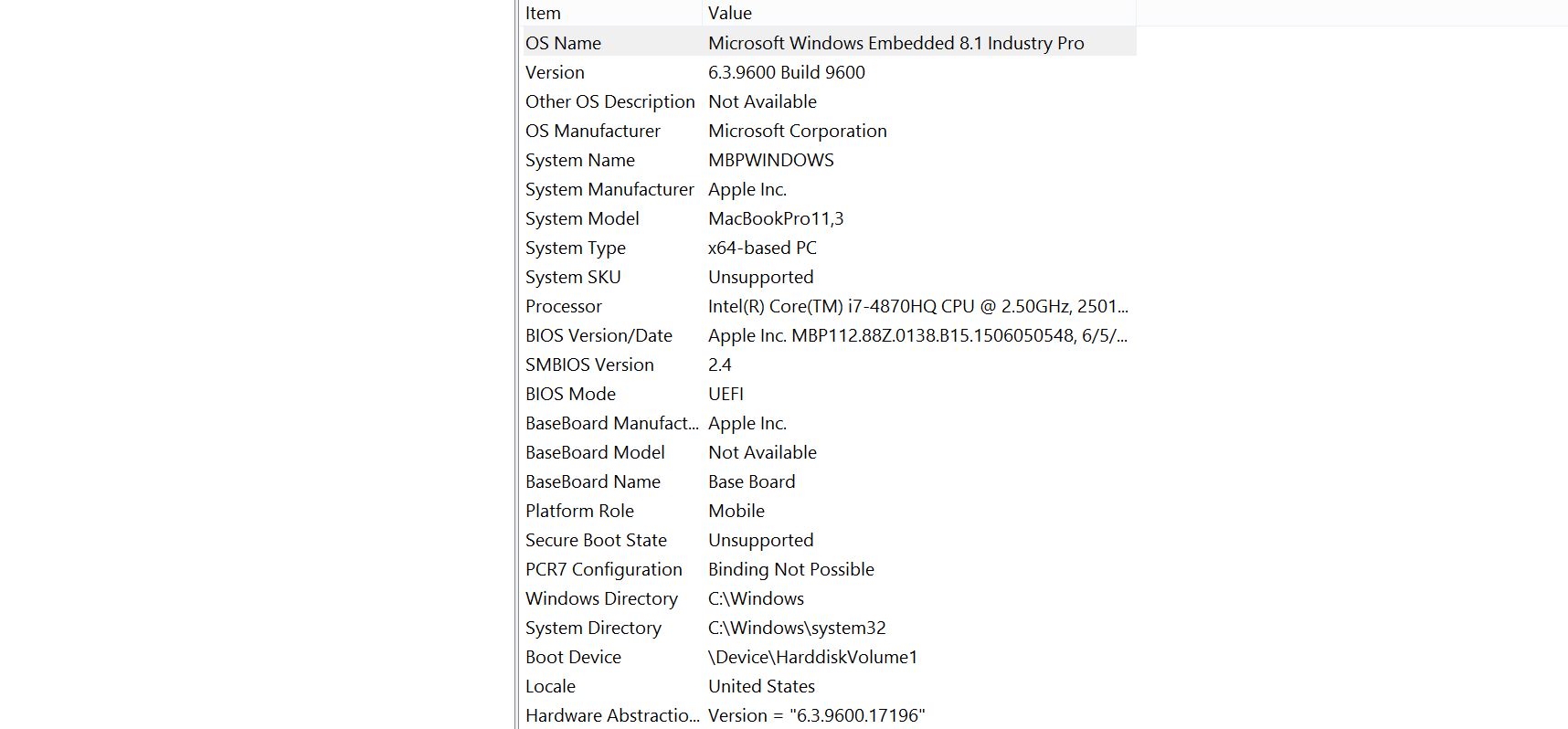This screenshot has height=729, width=1568.
Task: Select the System Name row MBPWINDOWS
Action: pos(828,160)
